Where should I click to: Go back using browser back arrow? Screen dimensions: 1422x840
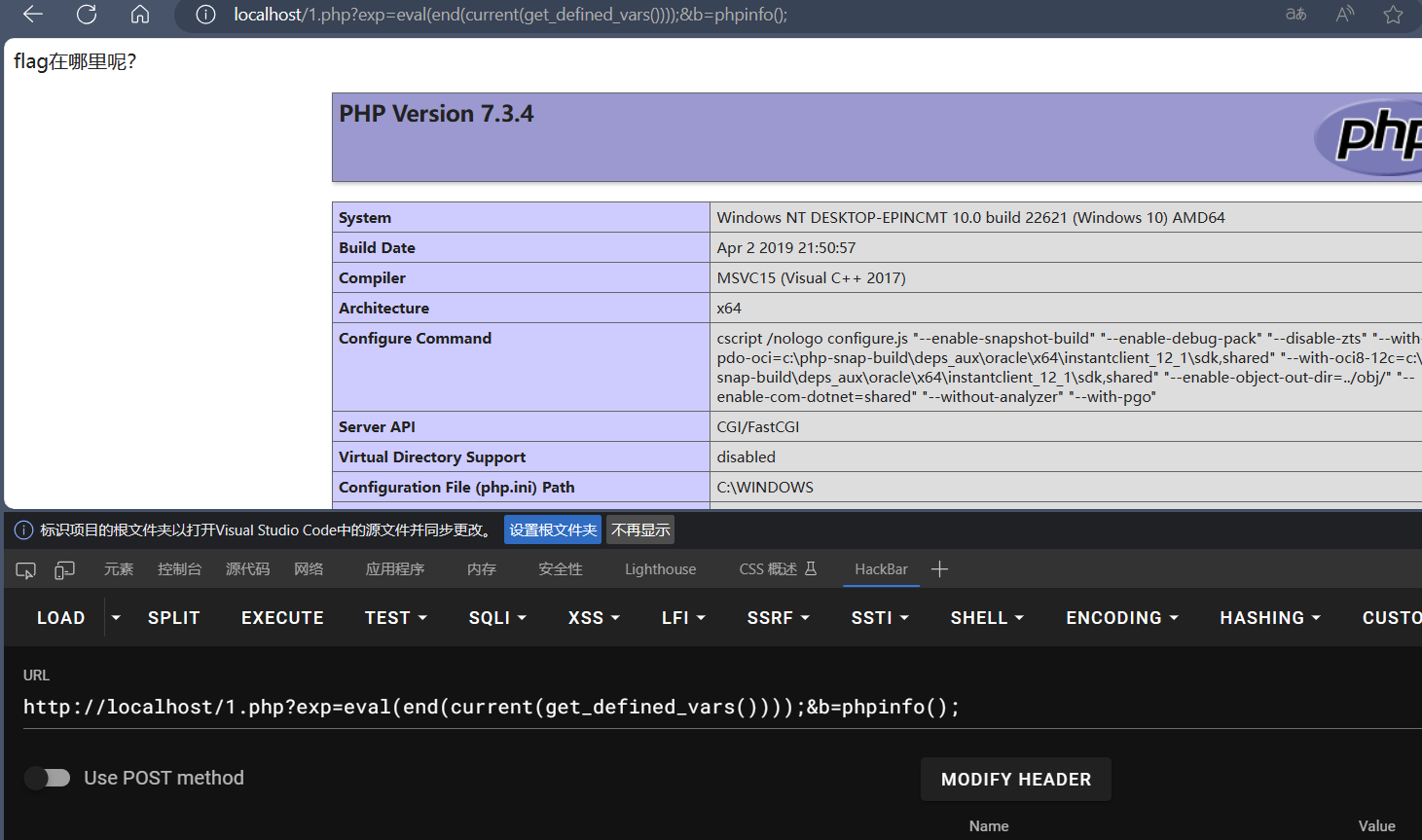[33, 14]
